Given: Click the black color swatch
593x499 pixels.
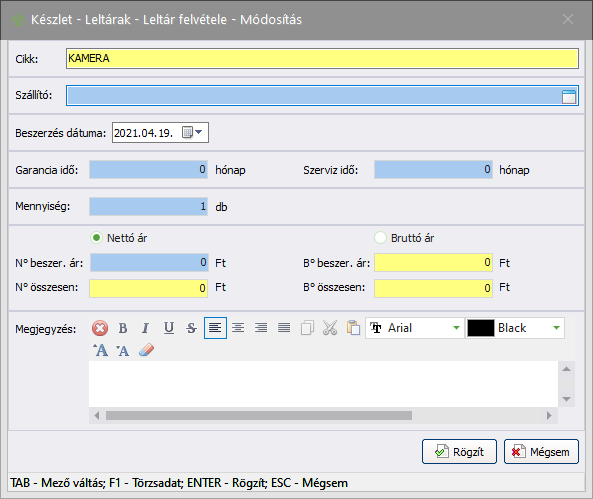Looking at the screenshot, I should tap(481, 328).
